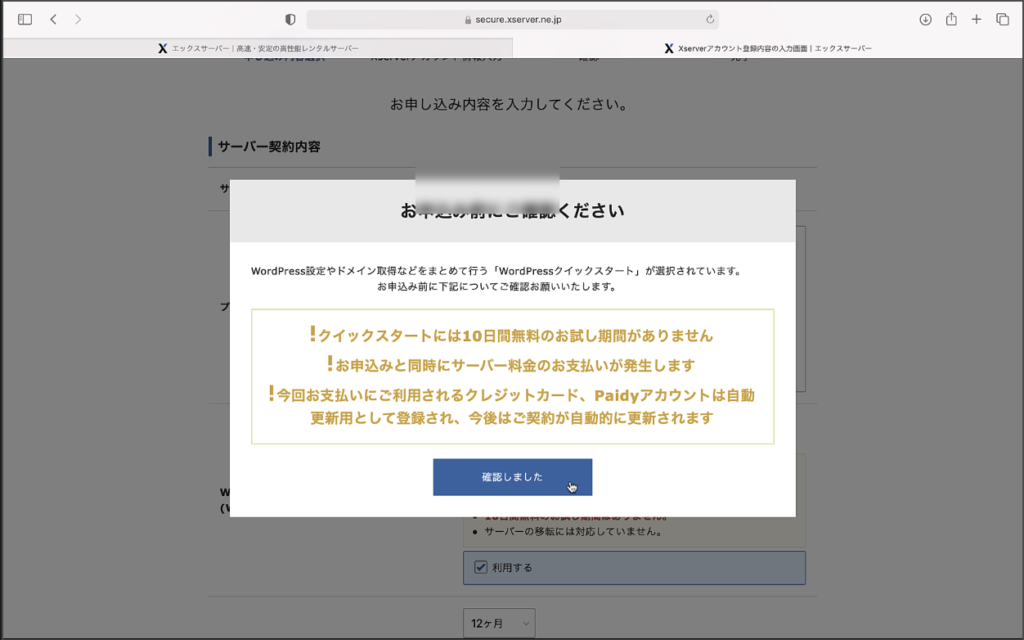Go forward with the forward arrow

coord(78,20)
